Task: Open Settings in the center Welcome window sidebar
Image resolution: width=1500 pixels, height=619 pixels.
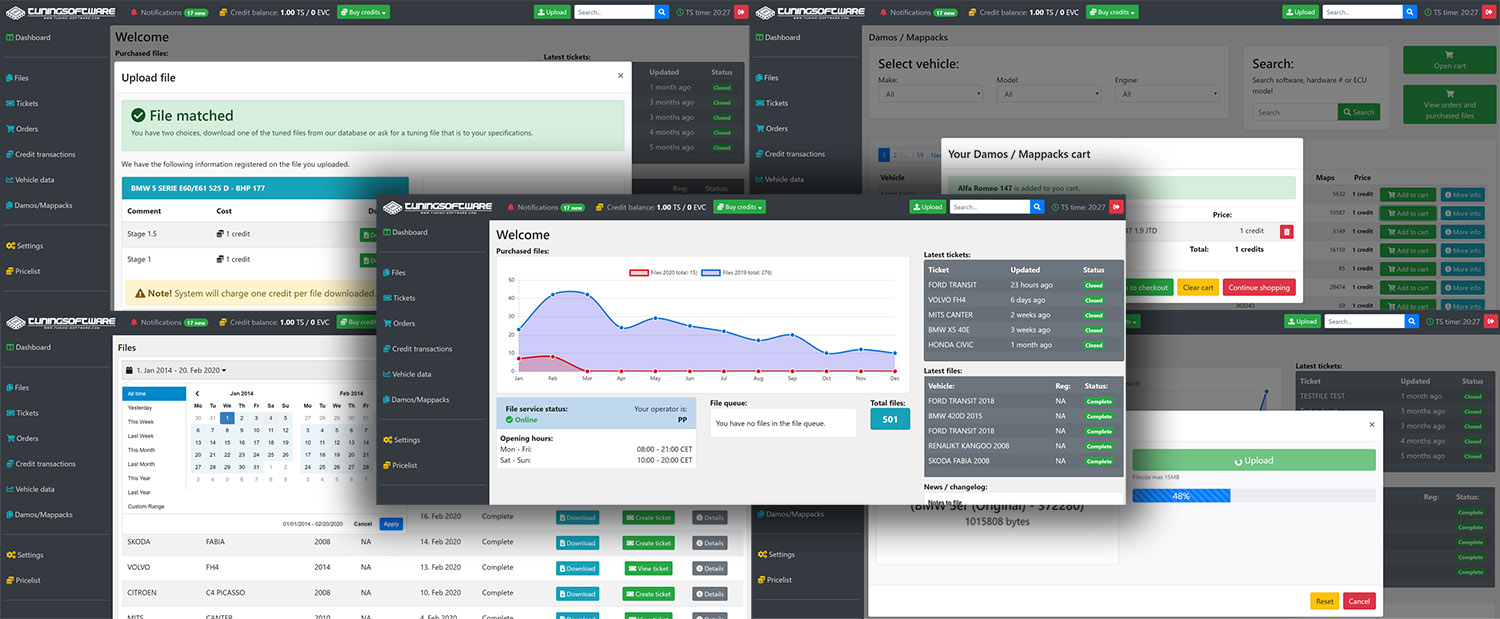Action: 401,440
